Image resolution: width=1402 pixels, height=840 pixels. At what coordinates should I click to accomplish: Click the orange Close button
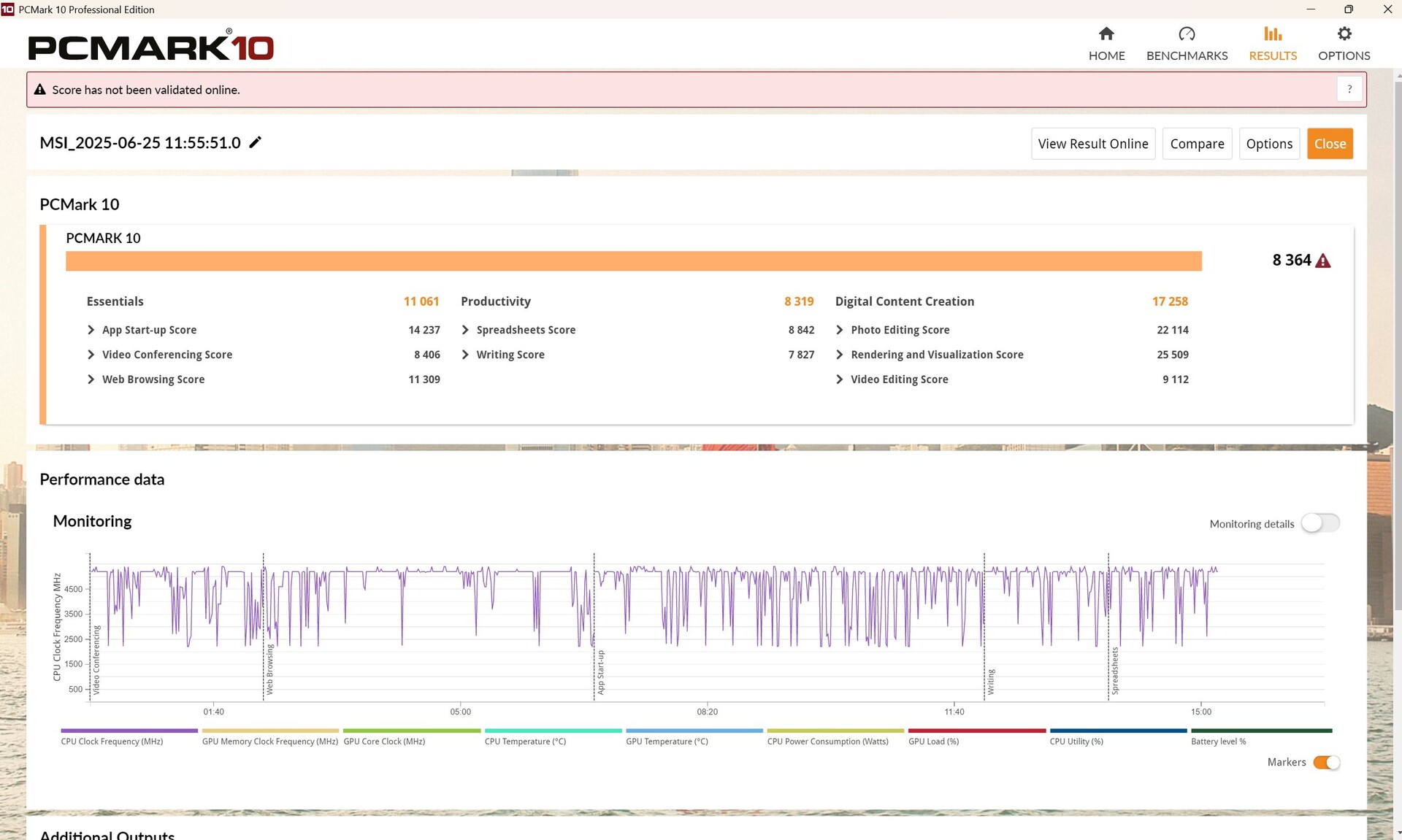[1330, 144]
